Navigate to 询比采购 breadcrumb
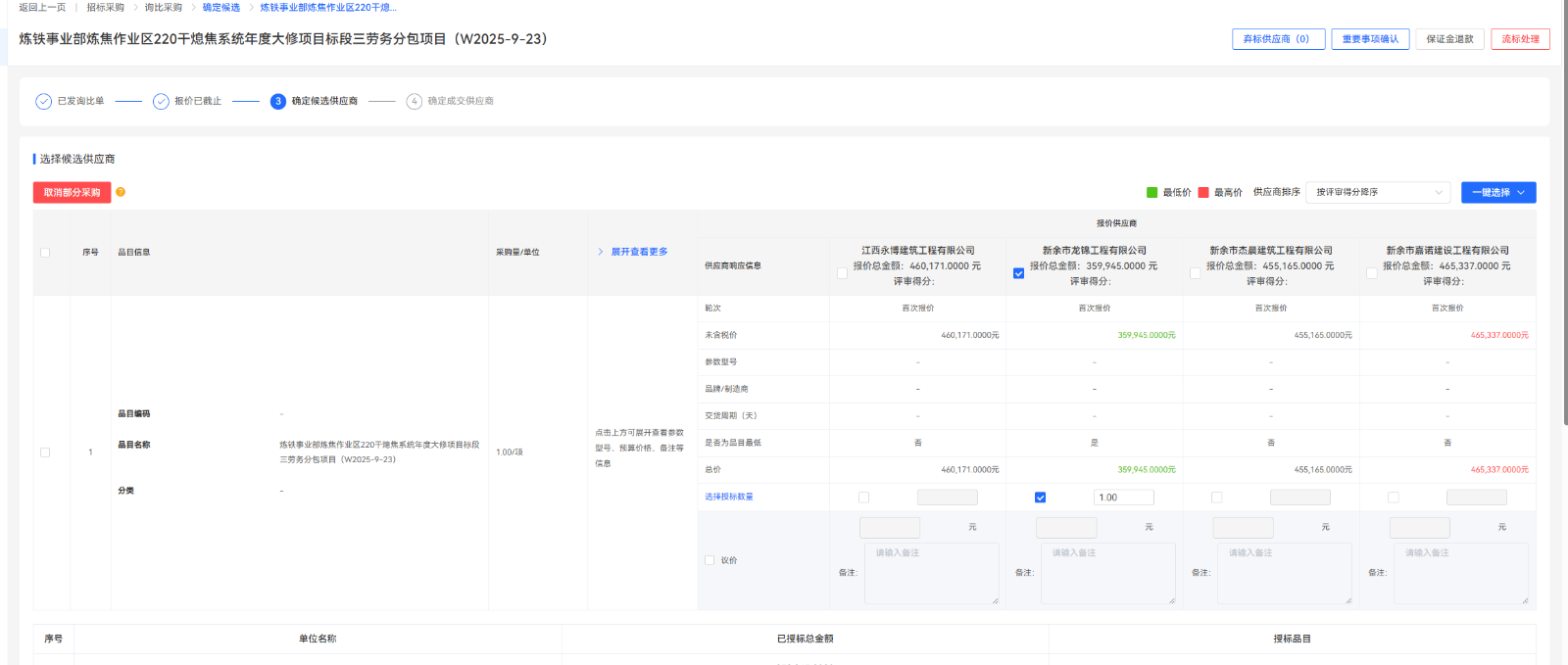Image resolution: width=1568 pixels, height=665 pixels. click(x=164, y=7)
